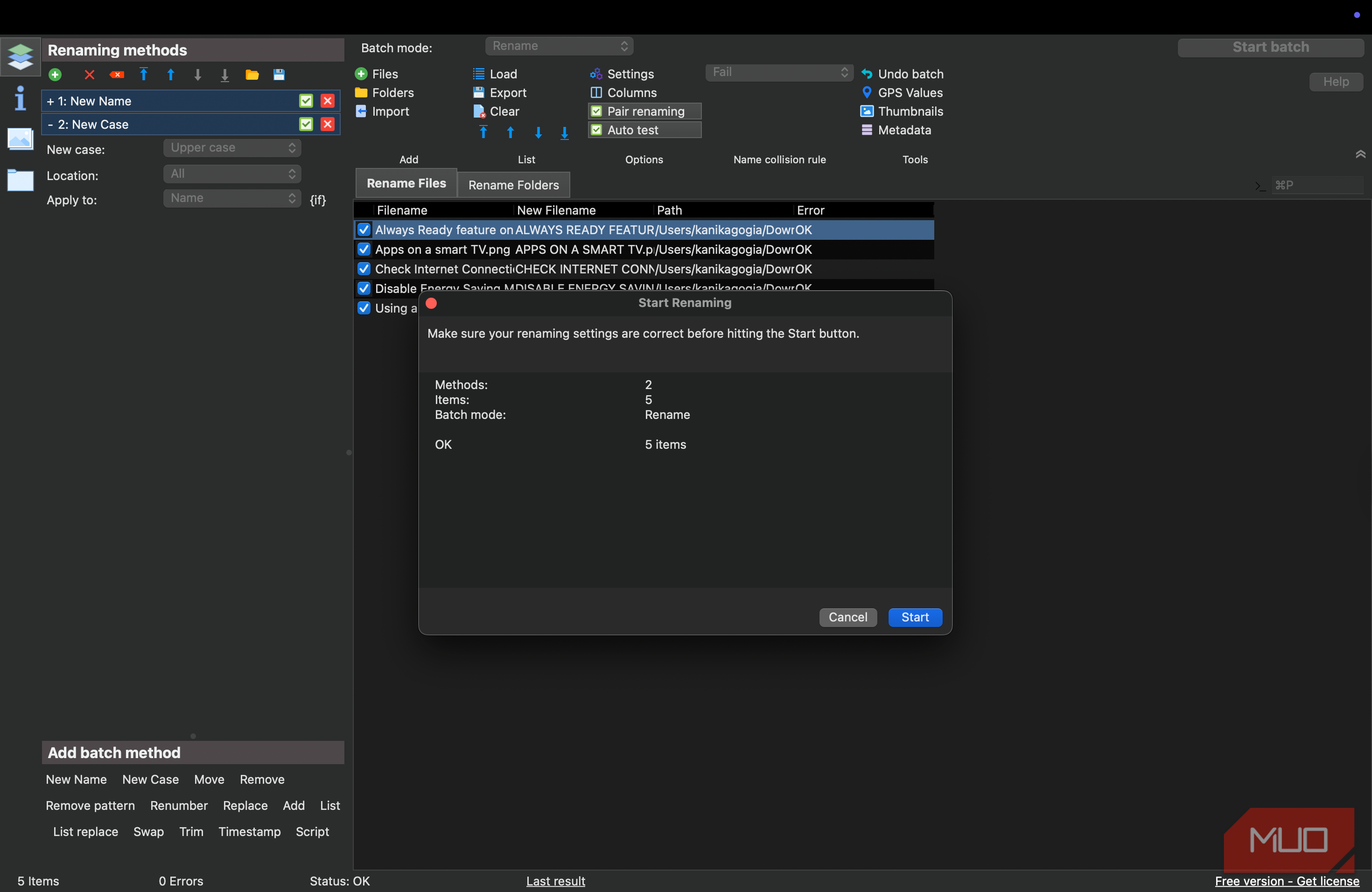The image size is (1372, 892).
Task: Click the green add method icon
Action: pyautogui.click(x=56, y=75)
